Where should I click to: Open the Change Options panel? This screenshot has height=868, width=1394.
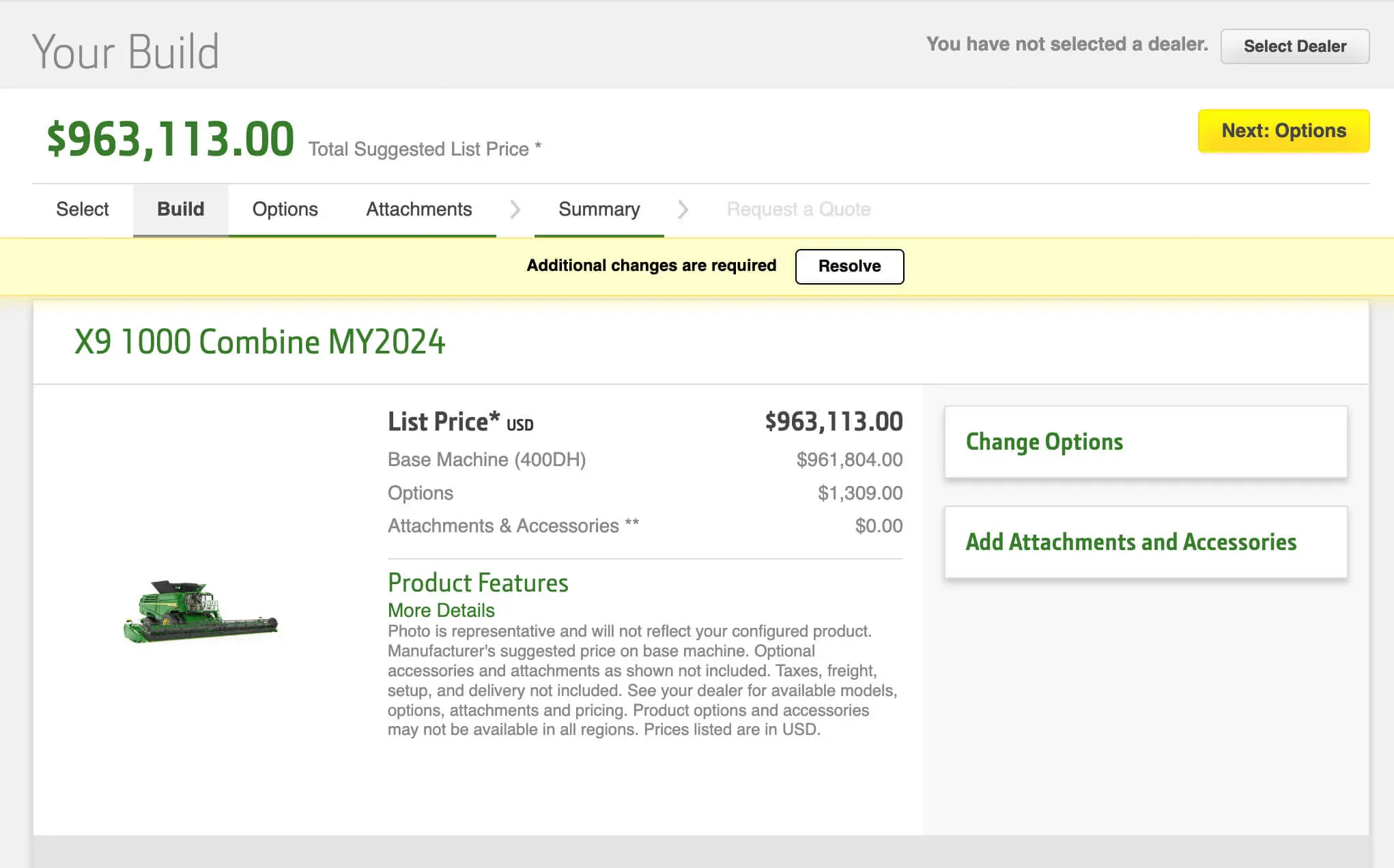1145,442
